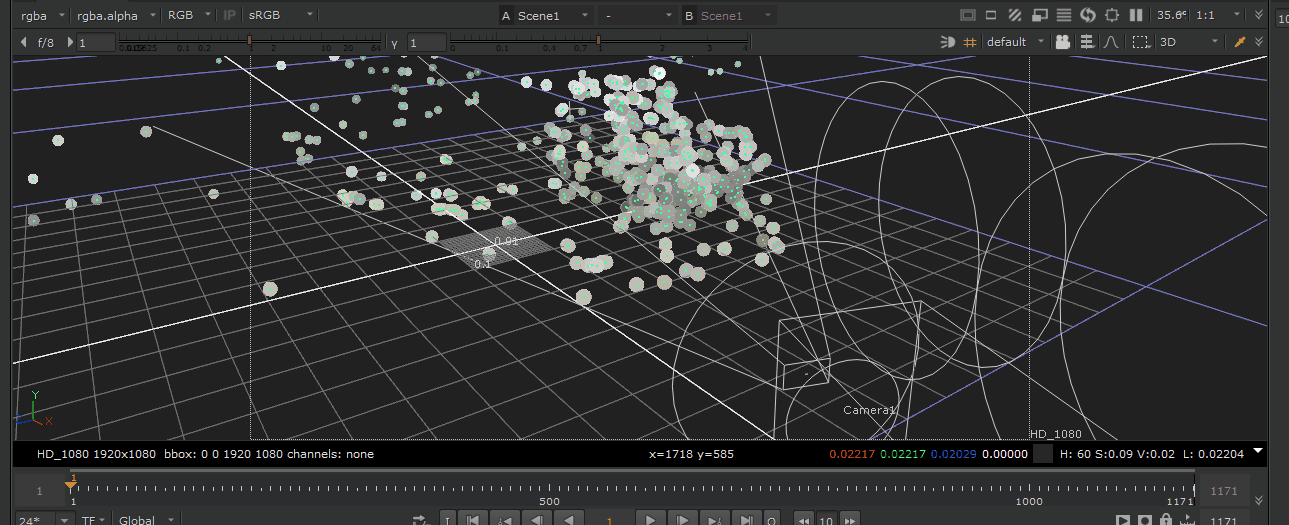Open the rgba.alpha channel dropdown
This screenshot has height=525, width=1289.
coord(115,15)
